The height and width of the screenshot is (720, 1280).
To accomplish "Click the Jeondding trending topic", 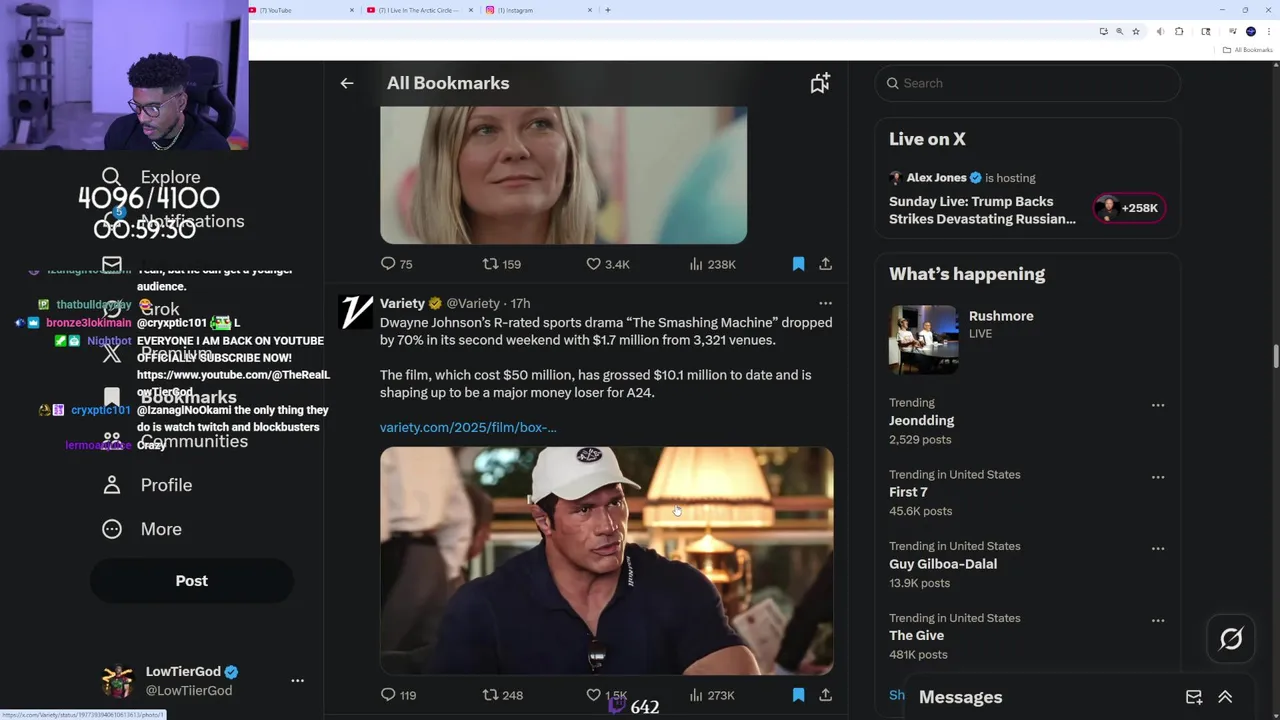I will pyautogui.click(x=922, y=421).
